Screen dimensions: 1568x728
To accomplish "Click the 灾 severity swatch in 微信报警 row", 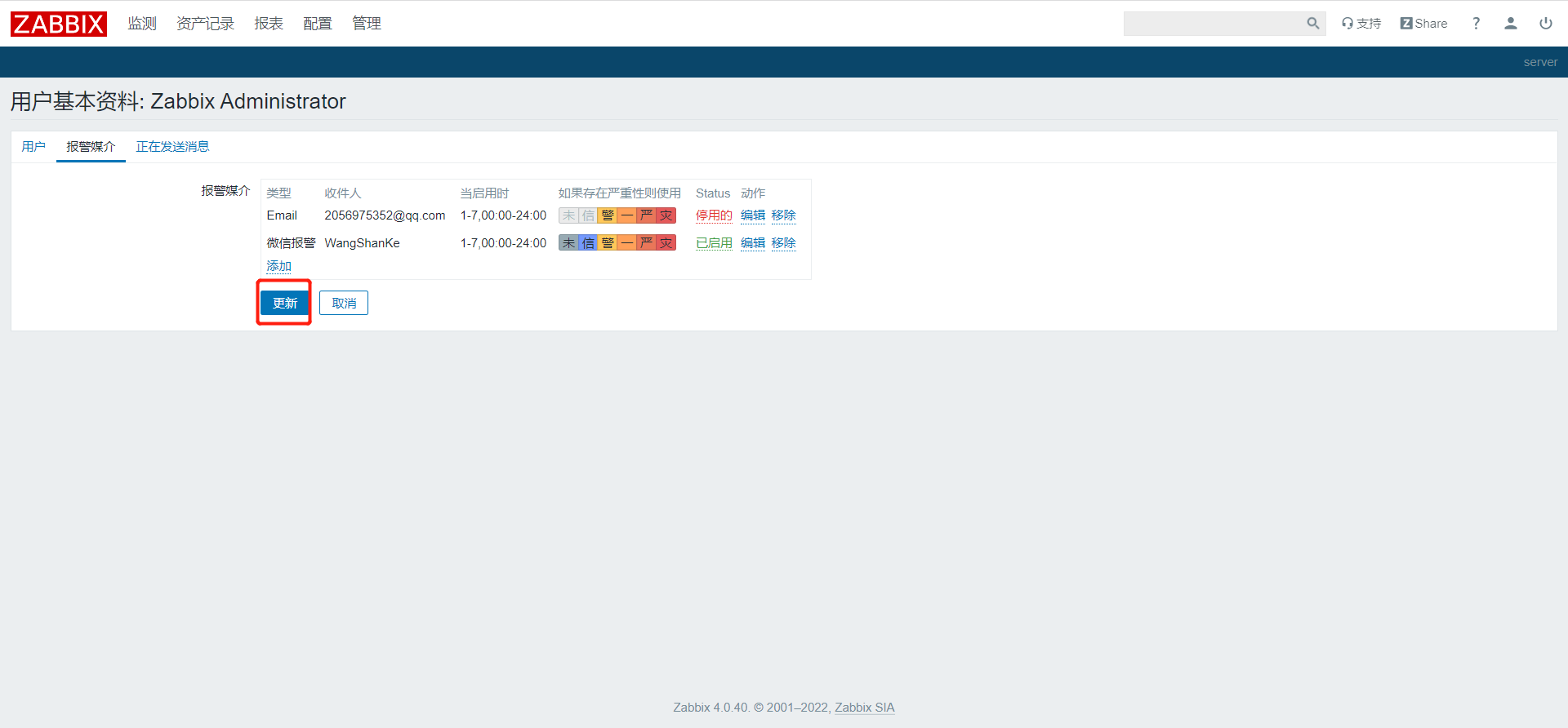I will (x=666, y=243).
